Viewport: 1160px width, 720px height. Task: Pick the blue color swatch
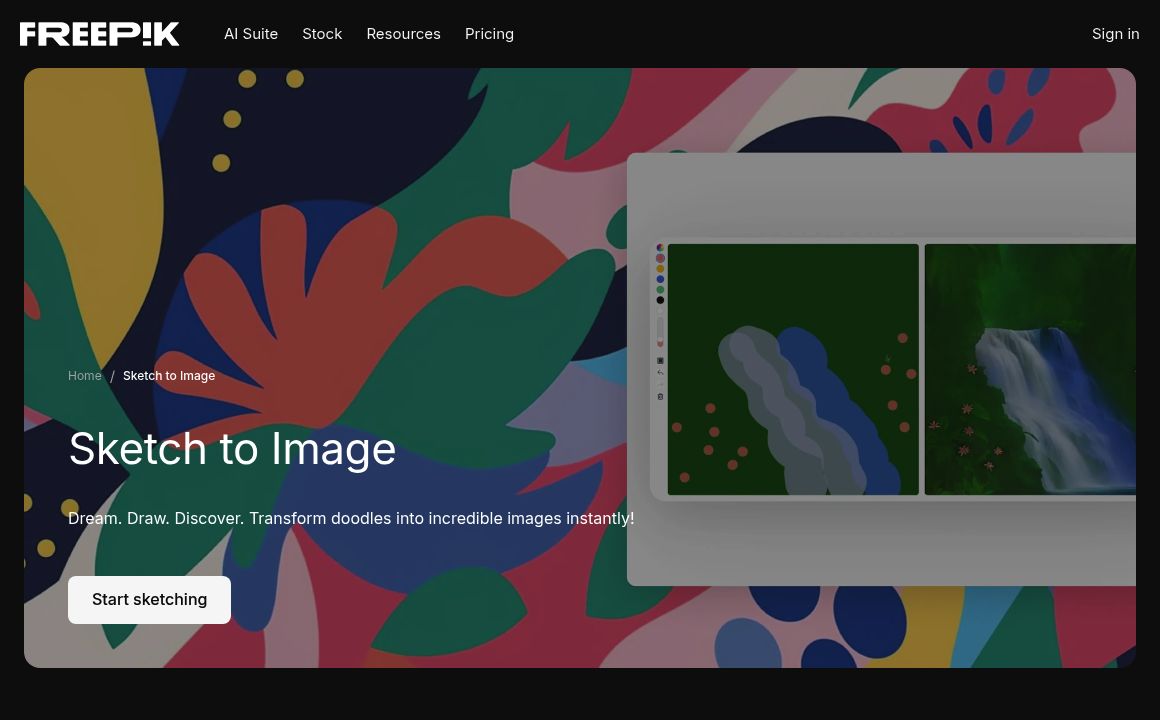[660, 280]
